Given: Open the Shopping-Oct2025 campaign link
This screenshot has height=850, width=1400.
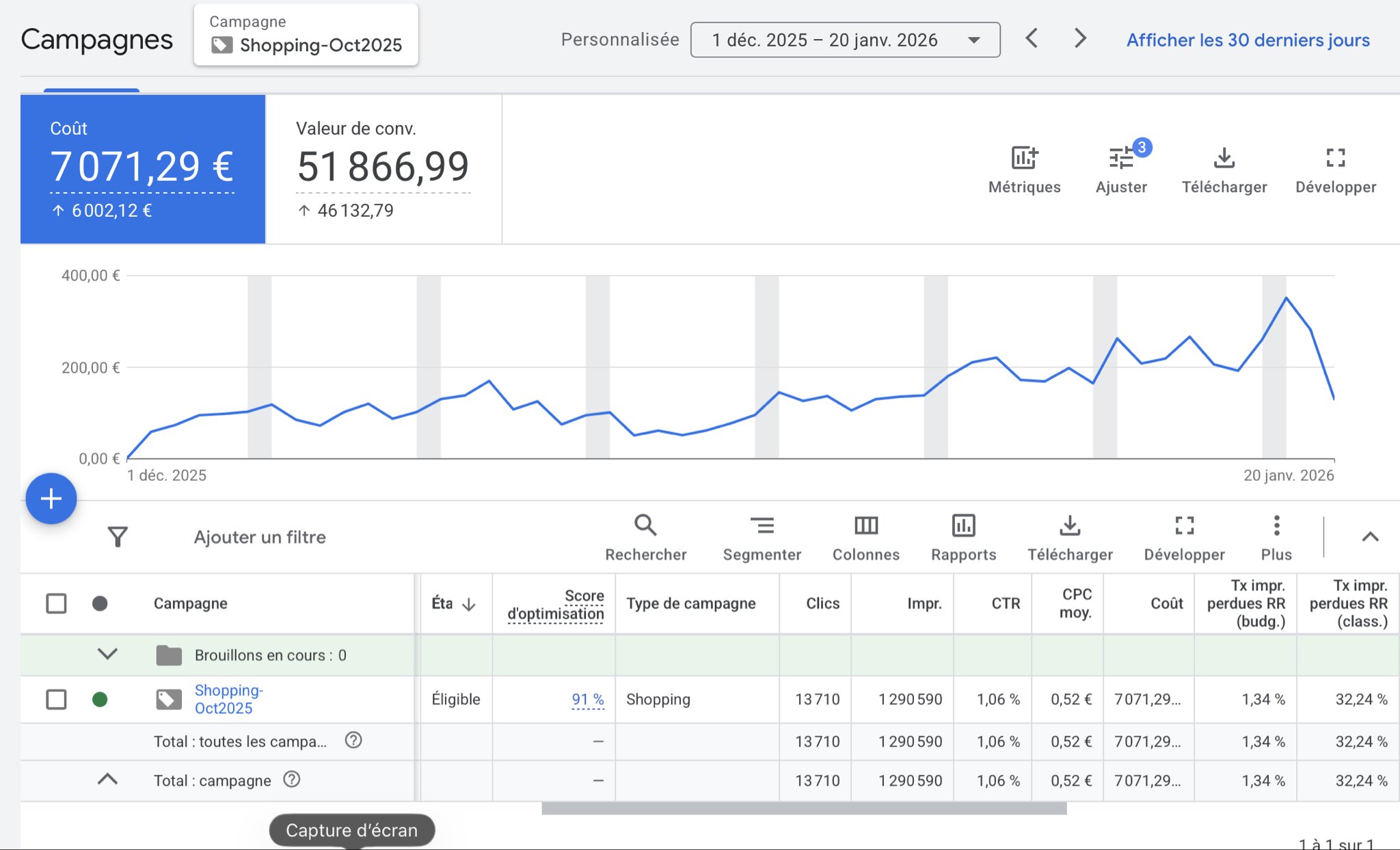Looking at the screenshot, I should [229, 699].
